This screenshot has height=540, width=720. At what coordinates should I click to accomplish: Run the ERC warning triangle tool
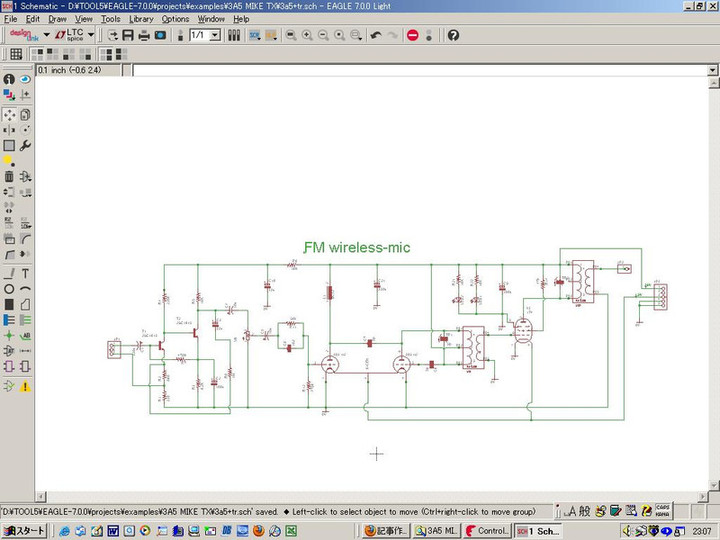pos(25,386)
